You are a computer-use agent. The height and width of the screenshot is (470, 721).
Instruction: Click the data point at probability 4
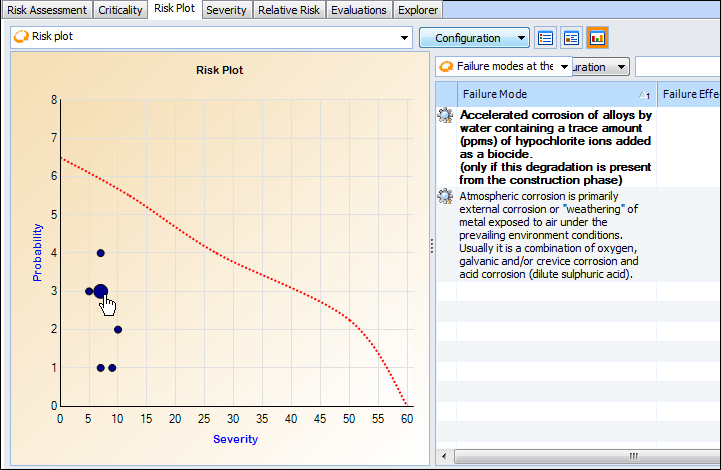click(100, 253)
